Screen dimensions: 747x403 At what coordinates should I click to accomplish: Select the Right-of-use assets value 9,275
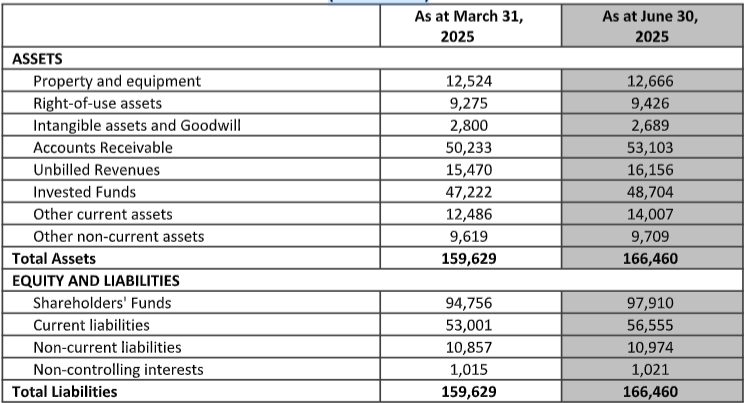[469, 103]
